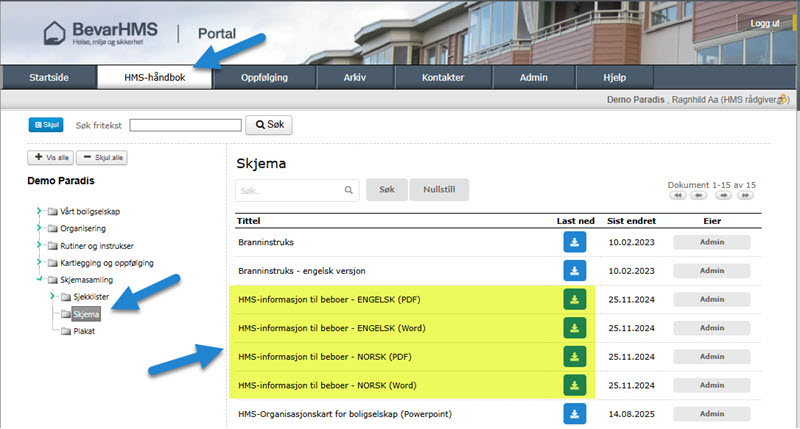Download the Branninstruks document
Image resolution: width=800 pixels, height=429 pixels.
click(574, 242)
